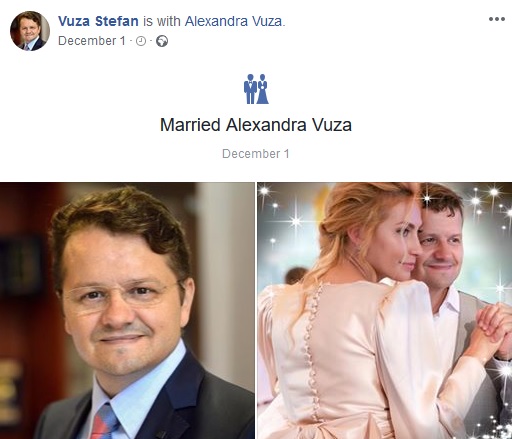Click the "is with" text in post header
The image size is (512, 439).
(162, 21)
